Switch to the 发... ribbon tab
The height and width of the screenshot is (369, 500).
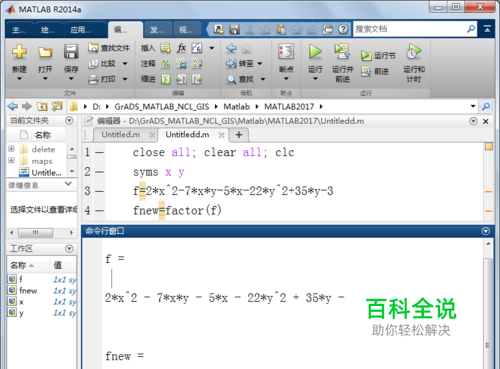(x=157, y=30)
